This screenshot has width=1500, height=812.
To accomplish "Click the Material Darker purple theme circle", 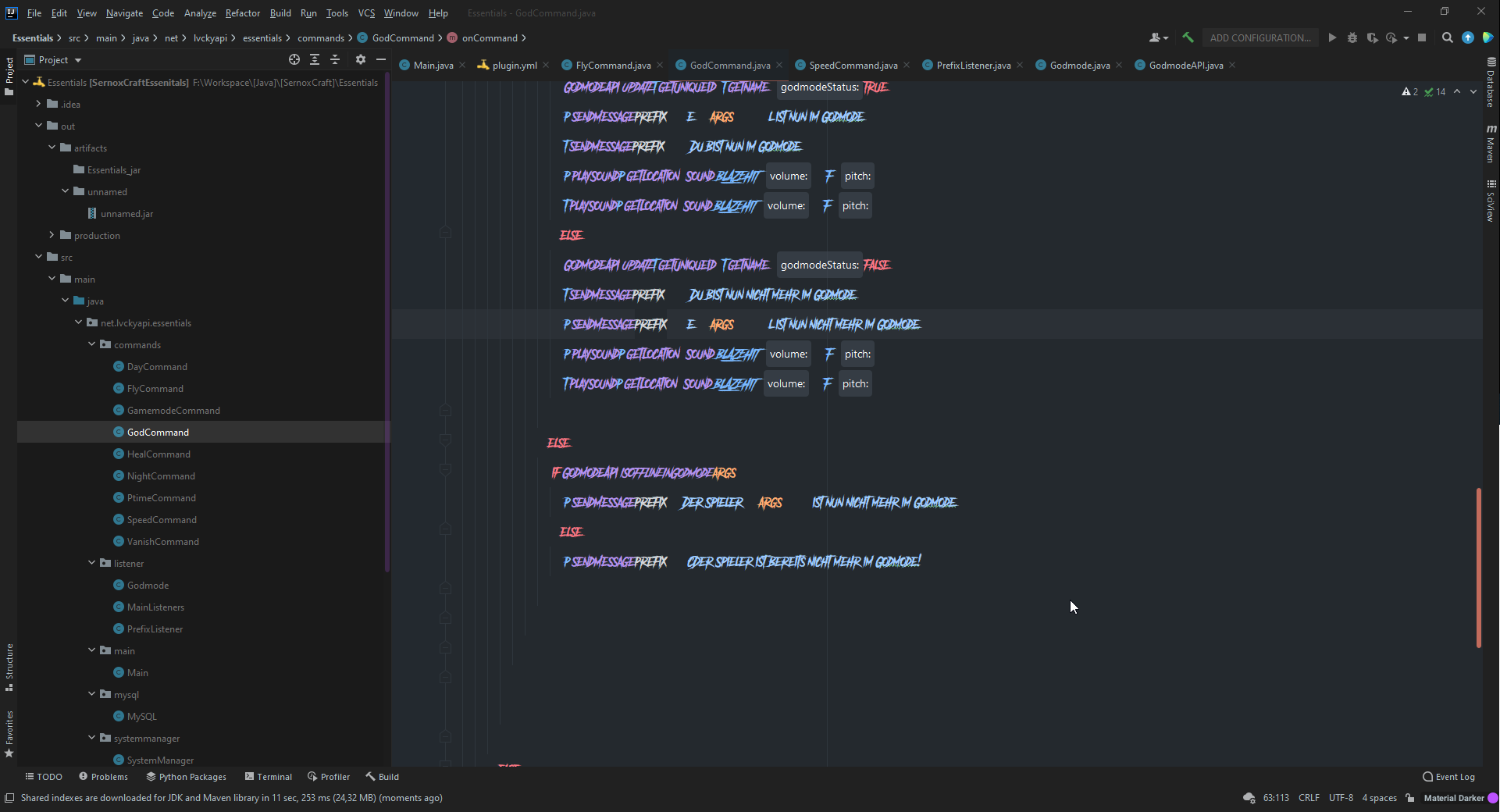I will (x=1493, y=798).
